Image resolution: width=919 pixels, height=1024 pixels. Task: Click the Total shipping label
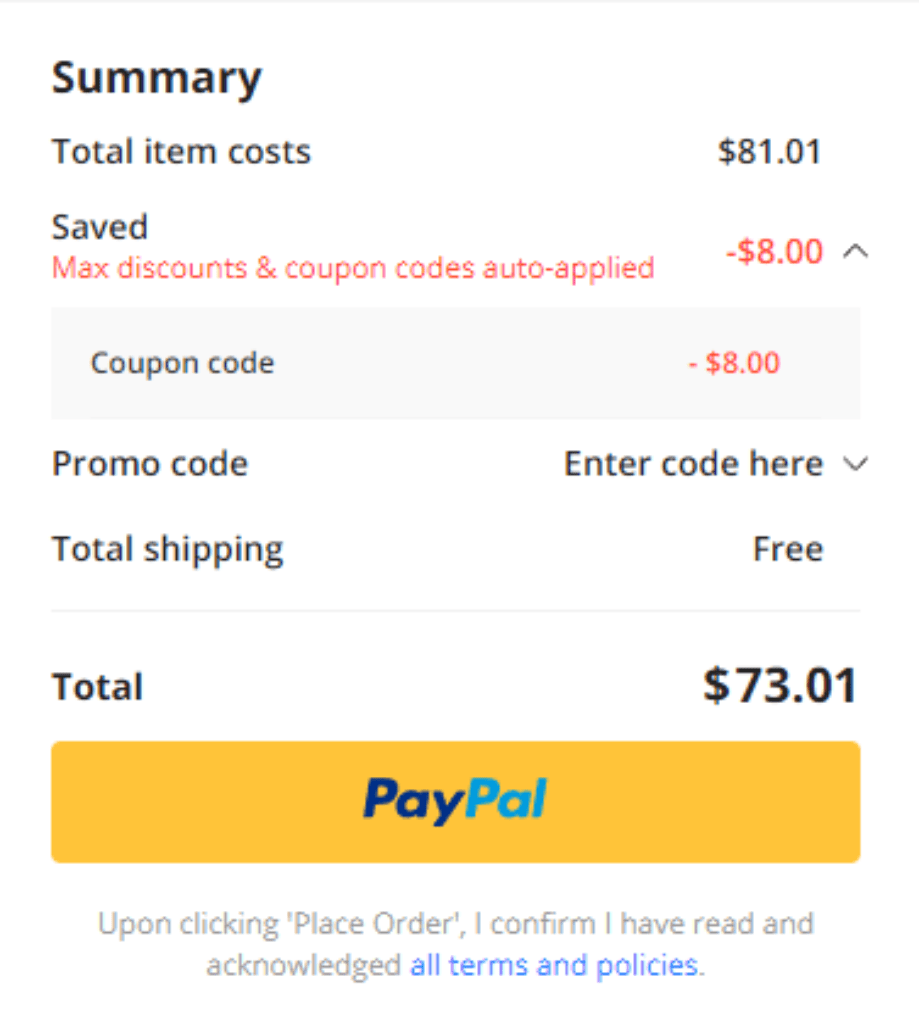(x=168, y=549)
